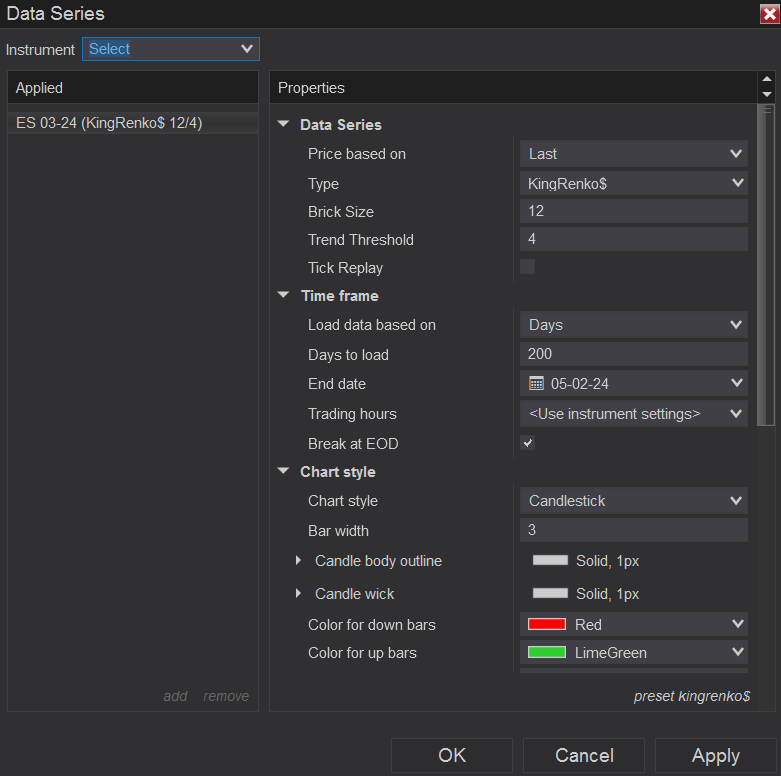Open the Type dropdown showing KingRenko$
Screen dimensions: 781x776
click(x=634, y=183)
